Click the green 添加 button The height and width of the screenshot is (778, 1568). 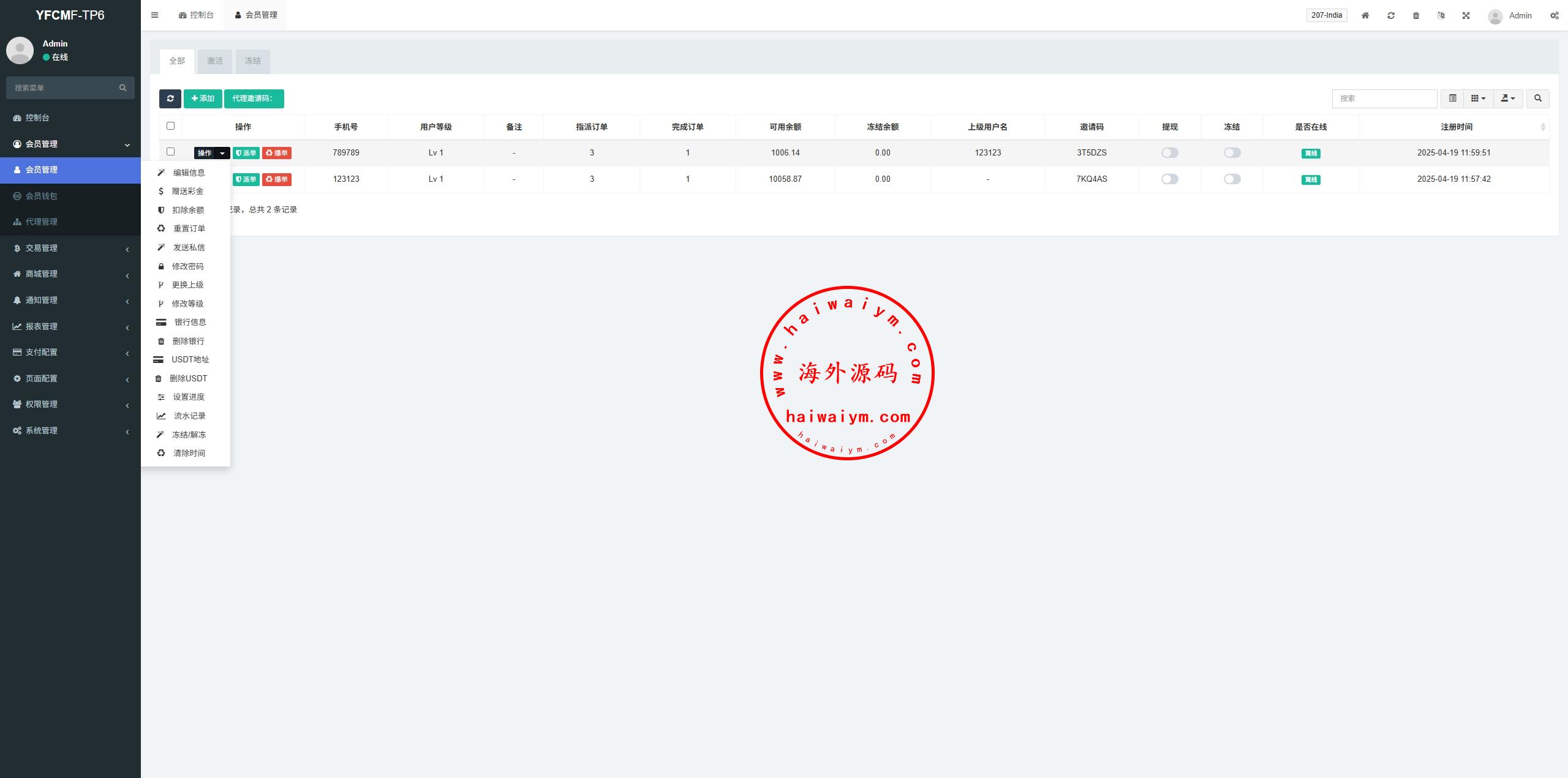pyautogui.click(x=203, y=99)
